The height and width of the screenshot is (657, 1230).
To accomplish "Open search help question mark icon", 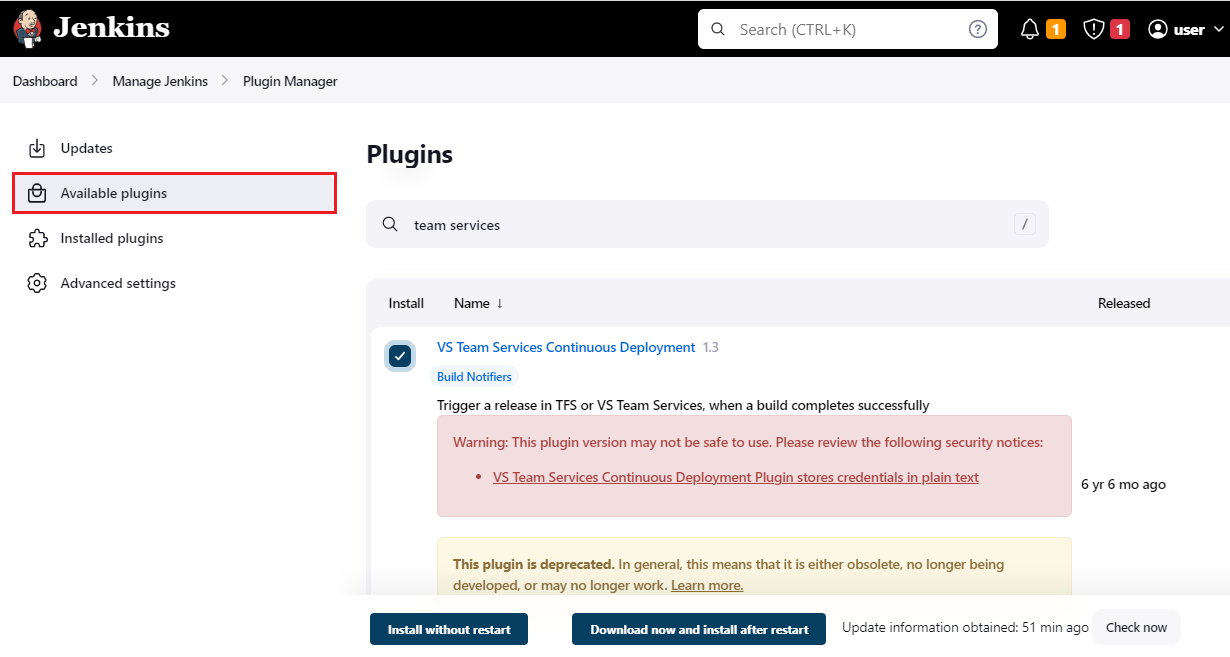I will pyautogui.click(x=978, y=29).
